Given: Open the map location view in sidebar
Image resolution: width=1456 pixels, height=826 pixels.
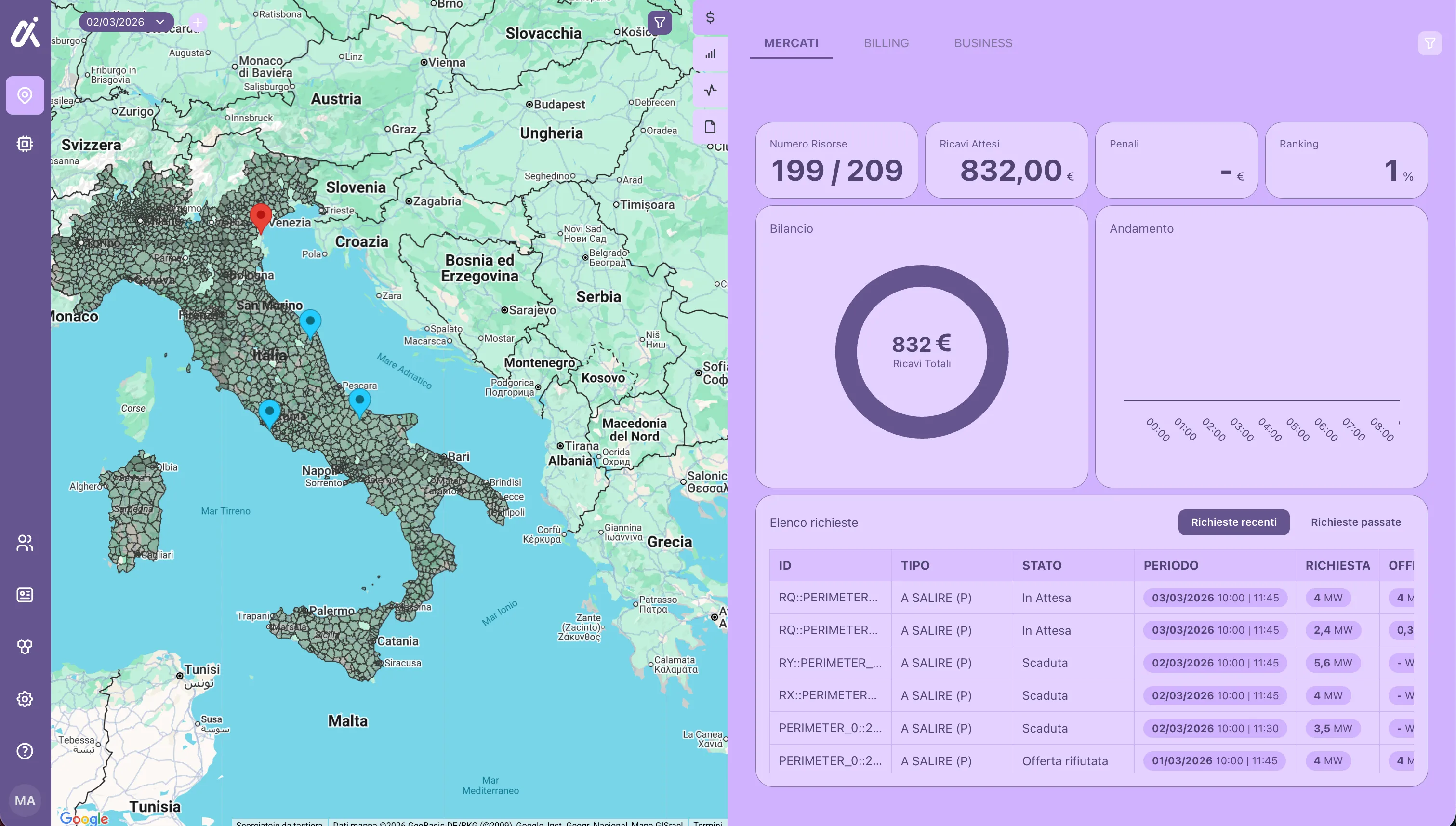Looking at the screenshot, I should (25, 95).
